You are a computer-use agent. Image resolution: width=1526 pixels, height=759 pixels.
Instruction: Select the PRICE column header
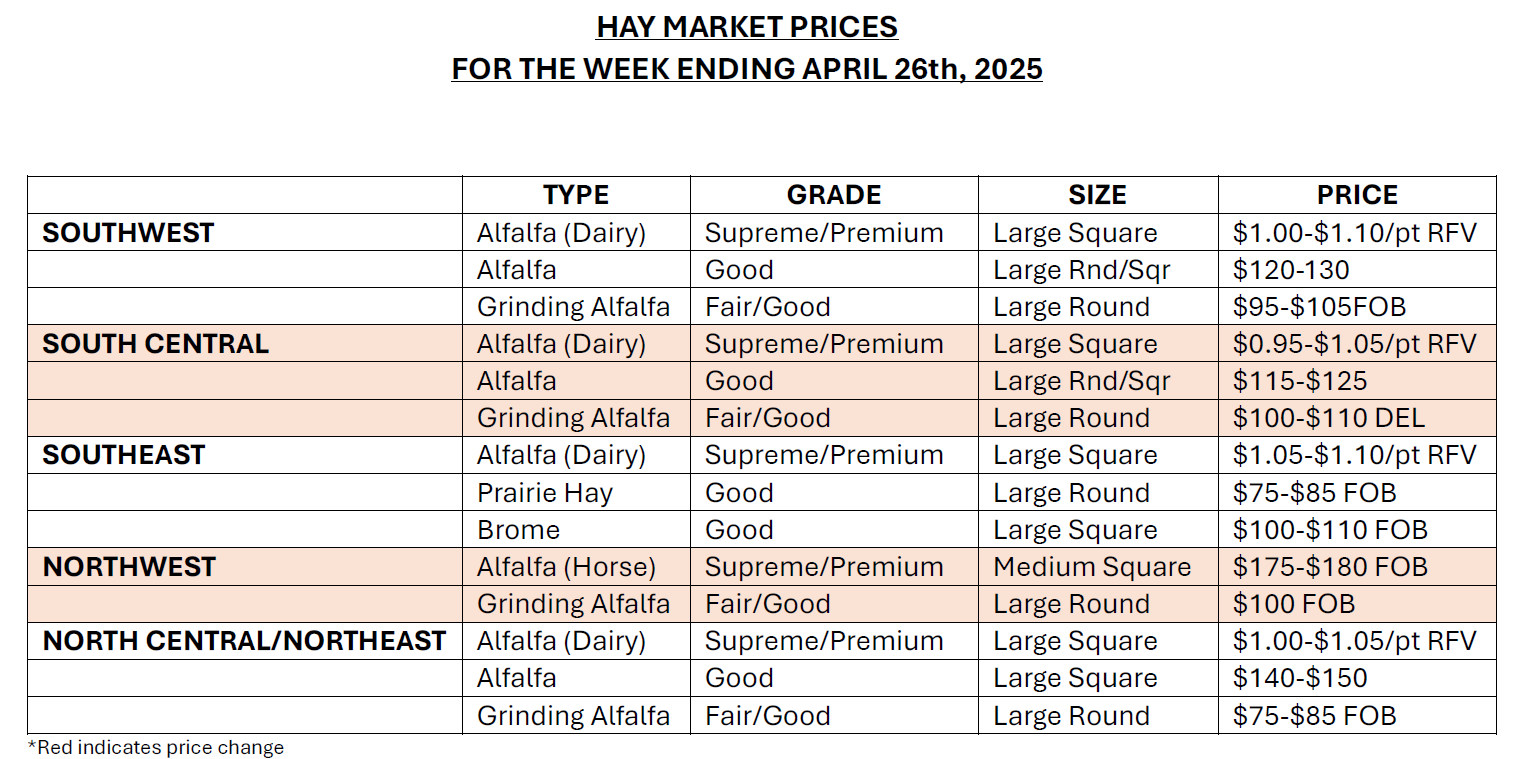(x=1357, y=195)
